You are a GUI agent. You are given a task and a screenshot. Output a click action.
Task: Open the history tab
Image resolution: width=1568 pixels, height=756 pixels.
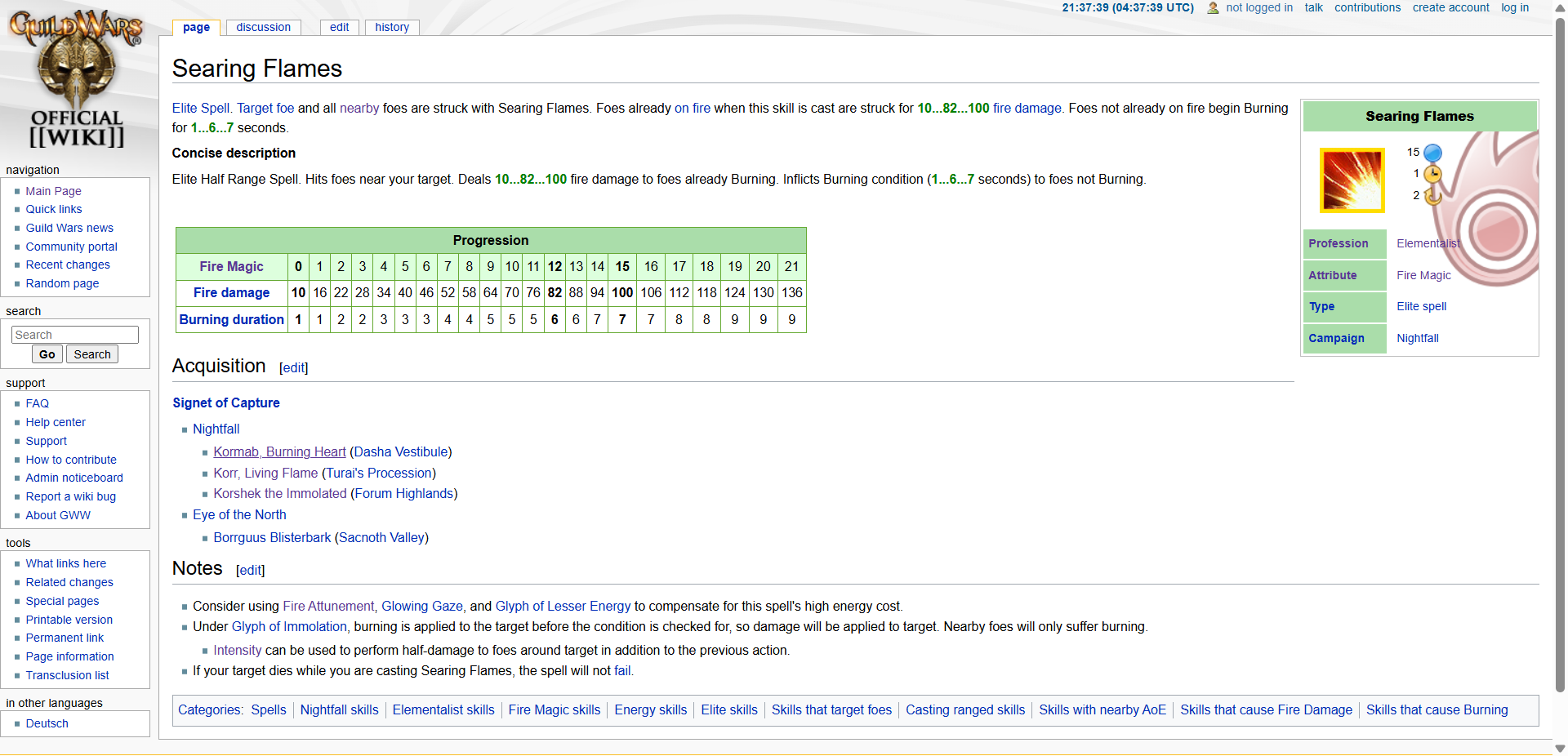point(392,27)
